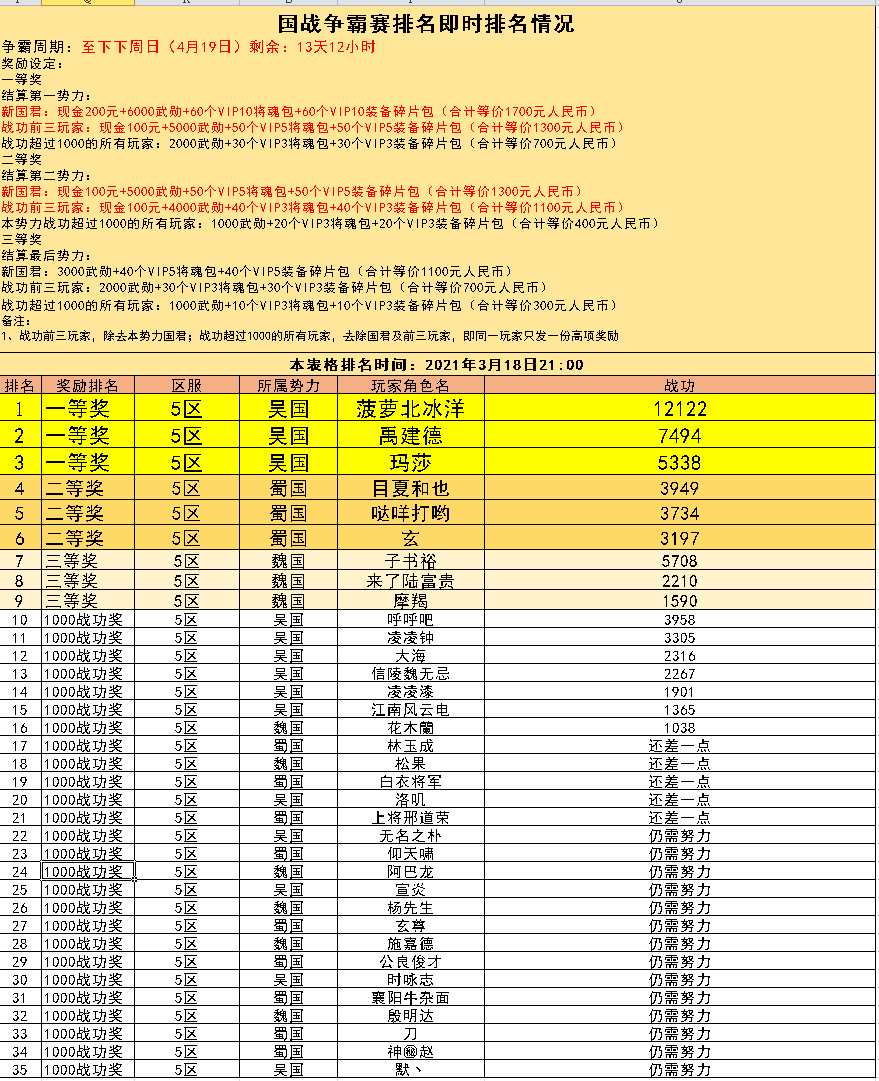Click the 玩家角色名 header cell
This screenshot has width=879, height=1081.
pyautogui.click(x=411, y=385)
